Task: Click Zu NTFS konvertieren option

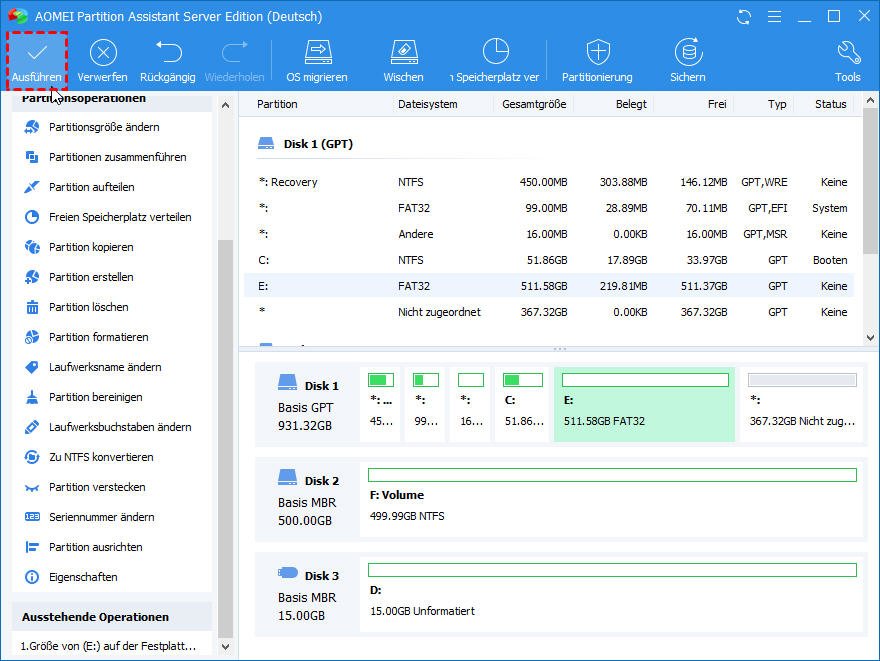Action: click(x=101, y=457)
